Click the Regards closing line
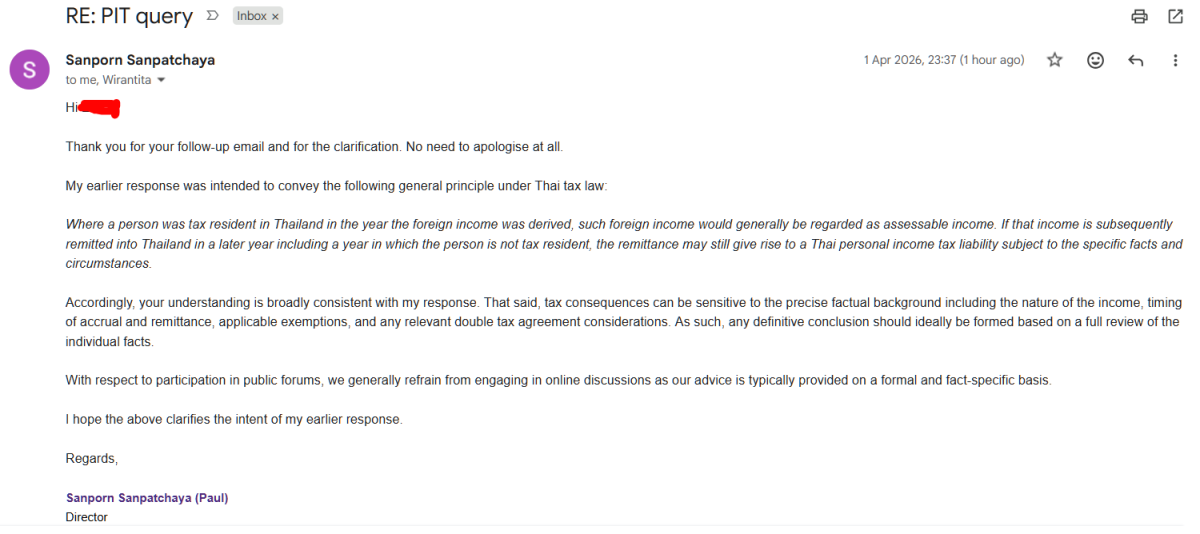Viewport: 1200px width, 534px height. [92, 459]
